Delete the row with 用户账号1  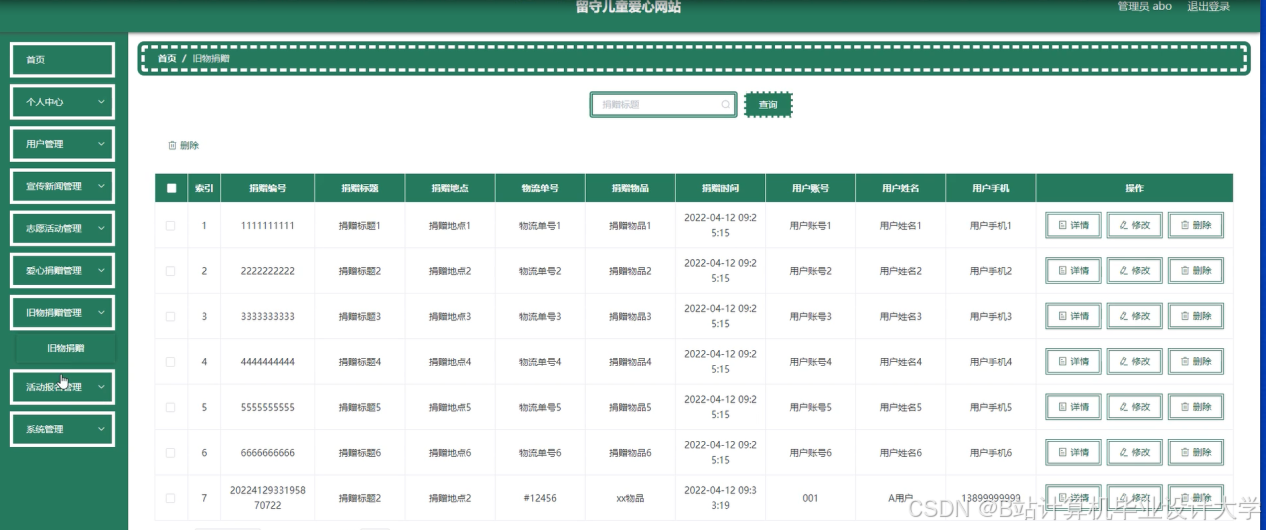tap(1195, 225)
